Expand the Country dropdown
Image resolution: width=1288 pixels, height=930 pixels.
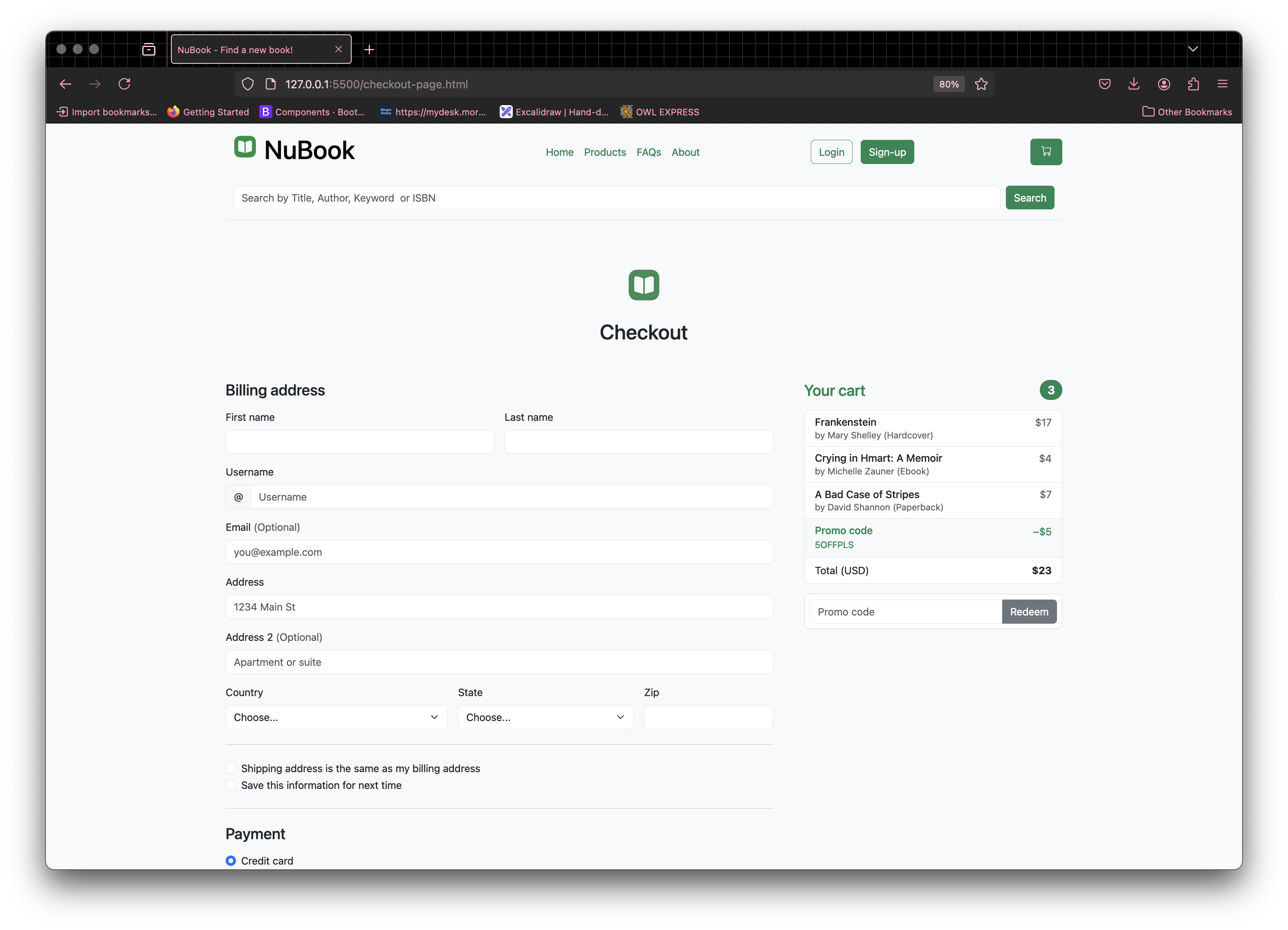pos(336,717)
